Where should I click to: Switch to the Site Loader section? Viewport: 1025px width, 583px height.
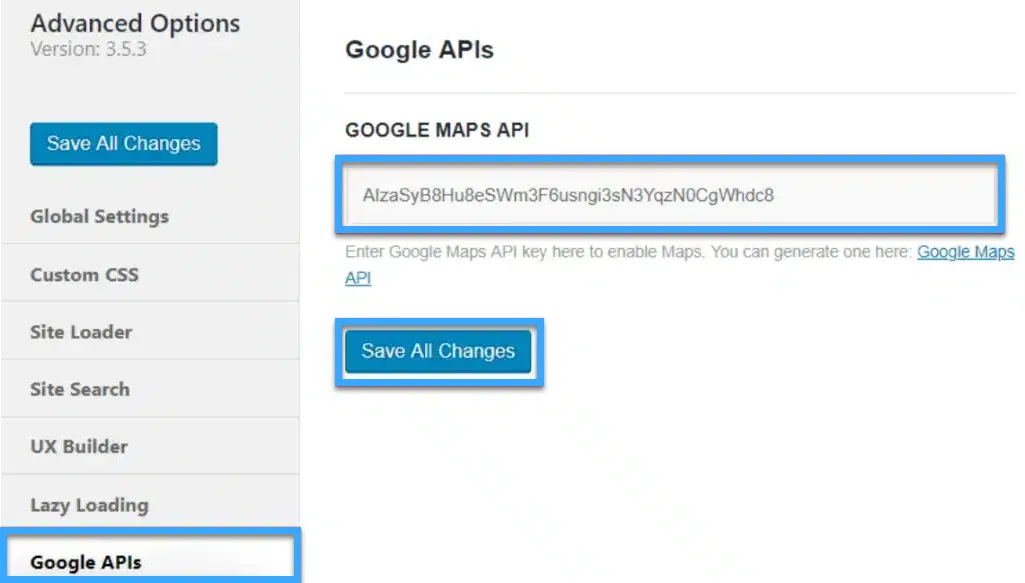pyautogui.click(x=81, y=332)
